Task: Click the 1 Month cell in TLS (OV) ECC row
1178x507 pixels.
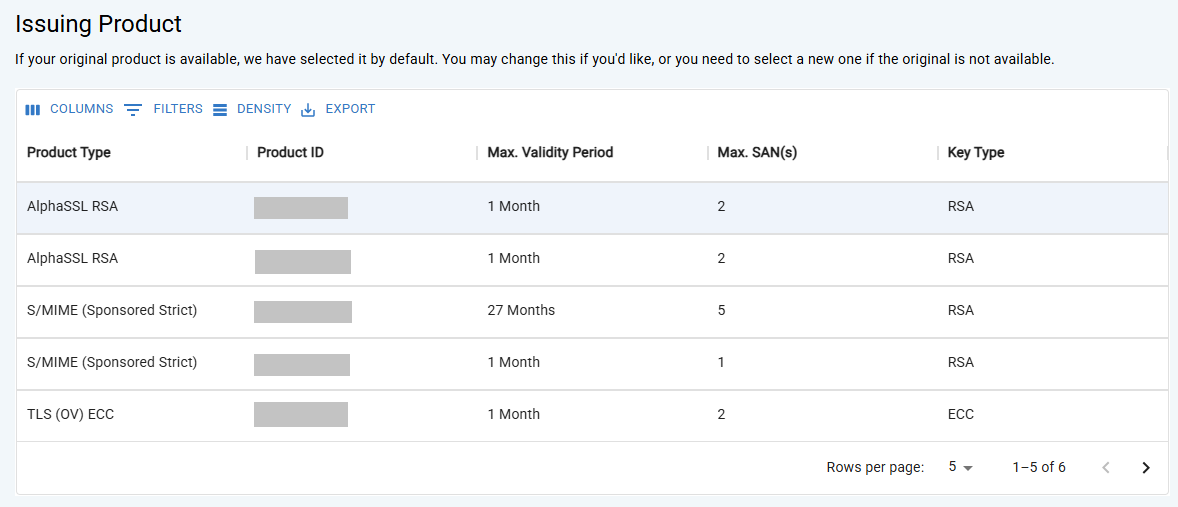Action: coord(513,414)
